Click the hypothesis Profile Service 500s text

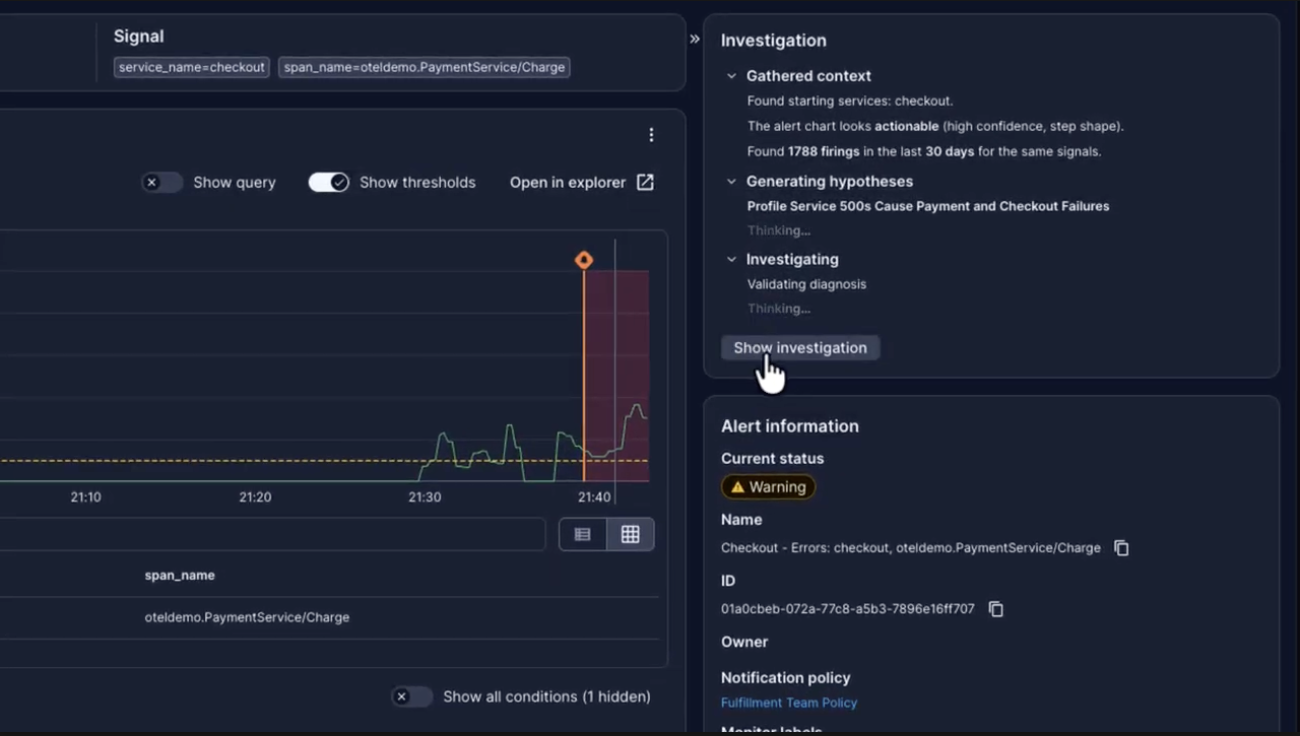[x=928, y=206]
